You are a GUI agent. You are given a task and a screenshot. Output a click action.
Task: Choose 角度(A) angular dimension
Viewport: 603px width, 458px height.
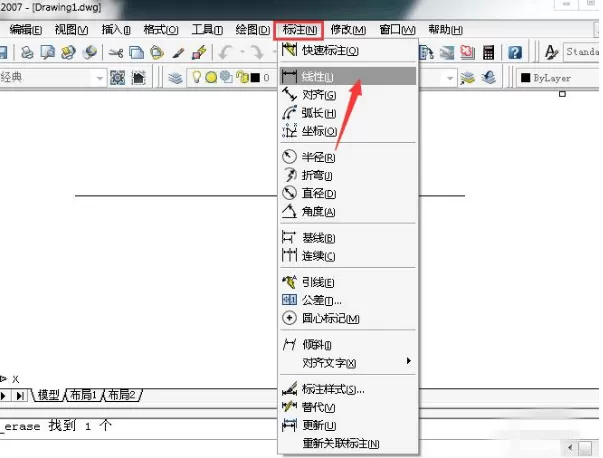348,212
